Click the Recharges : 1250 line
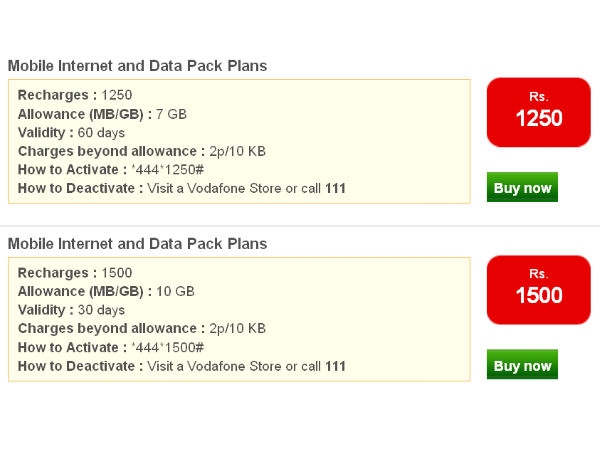The image size is (600, 450). point(75,95)
